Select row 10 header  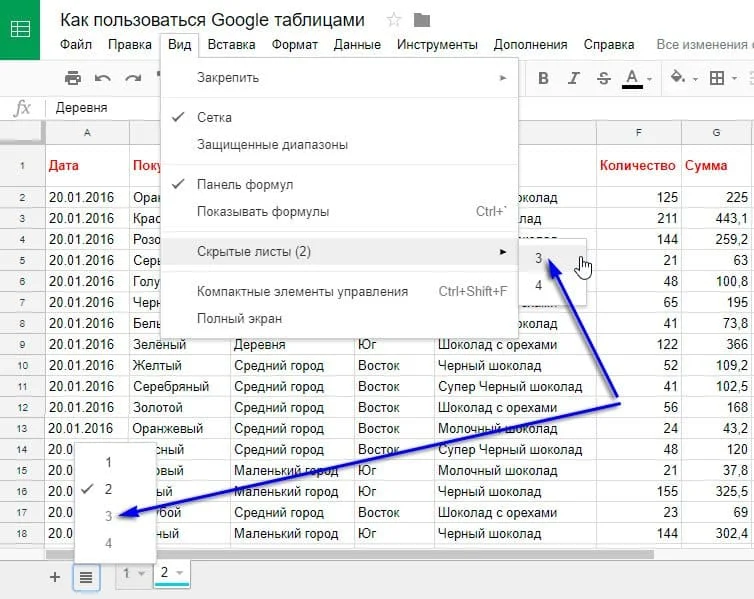pyautogui.click(x=23, y=365)
